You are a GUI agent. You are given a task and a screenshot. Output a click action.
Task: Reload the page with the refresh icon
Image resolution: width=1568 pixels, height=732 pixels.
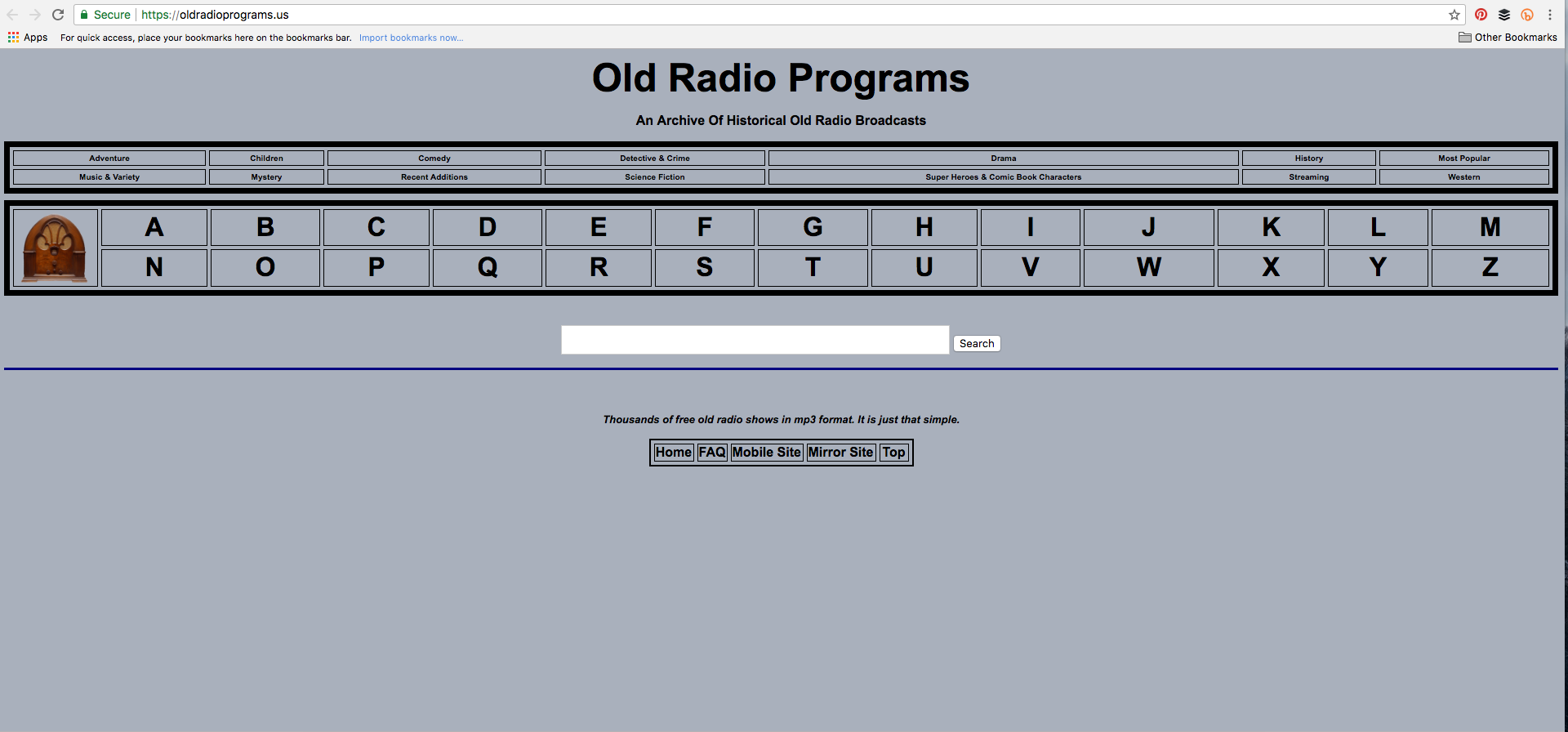click(58, 15)
